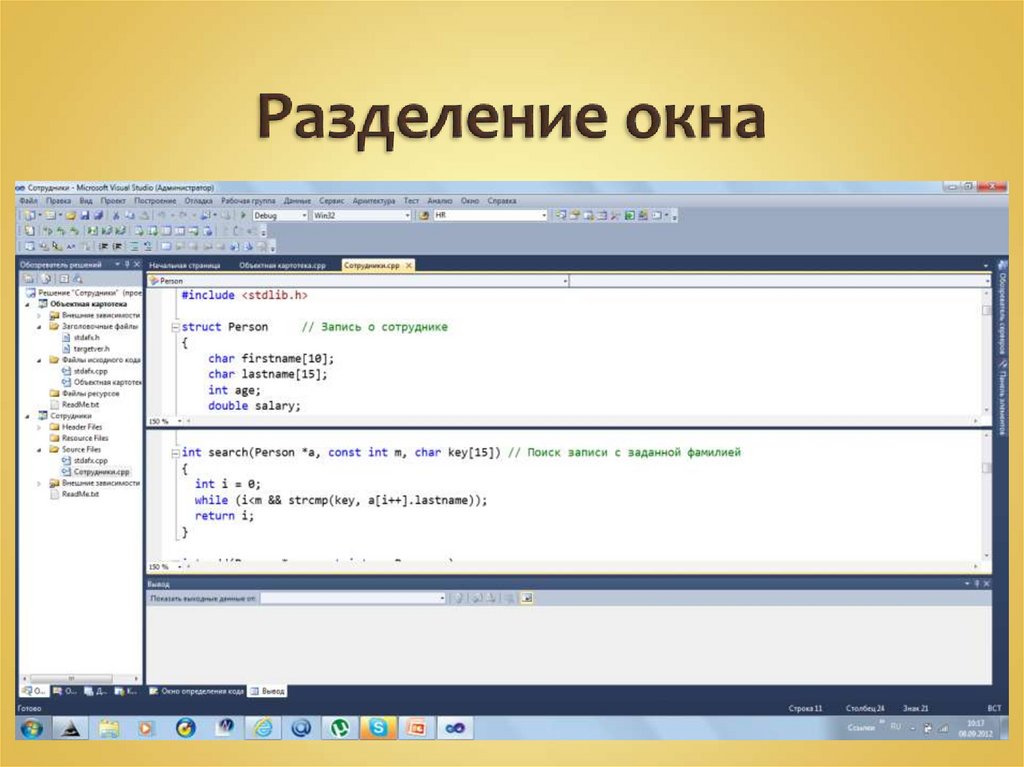Open the Построение menu
Image resolution: width=1024 pixels, height=767 pixels.
(x=155, y=201)
